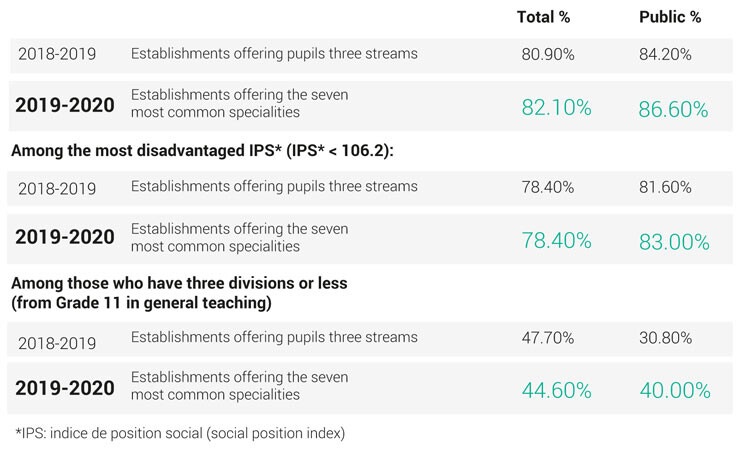Image resolution: width=740 pixels, height=464 pixels.
Task: Click the green 40.00% figure
Action: 675,391
